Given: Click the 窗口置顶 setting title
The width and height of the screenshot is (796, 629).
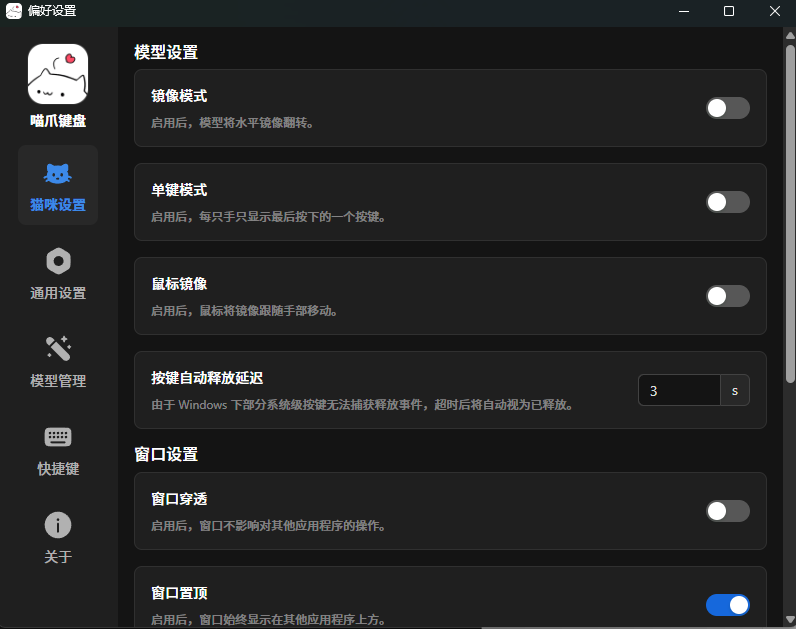Looking at the screenshot, I should 179,593.
